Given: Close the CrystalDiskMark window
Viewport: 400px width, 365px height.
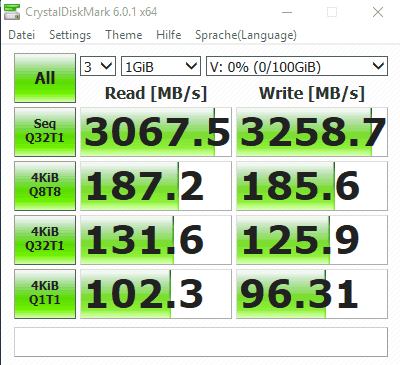Looking at the screenshot, I should tap(378, 12).
